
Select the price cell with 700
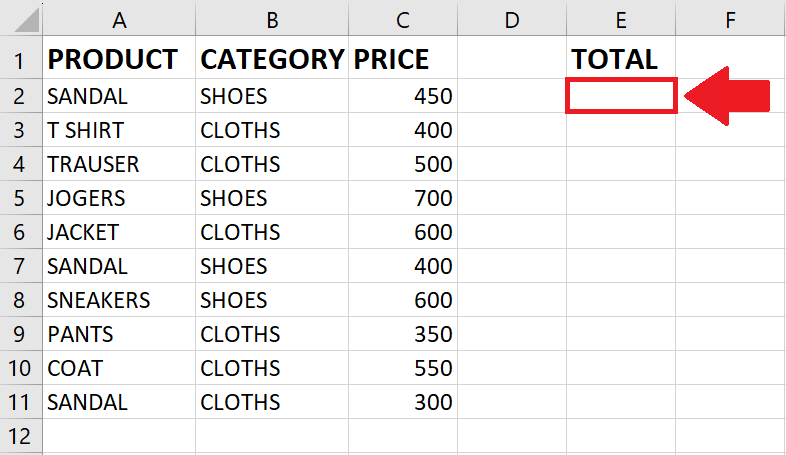coord(403,198)
